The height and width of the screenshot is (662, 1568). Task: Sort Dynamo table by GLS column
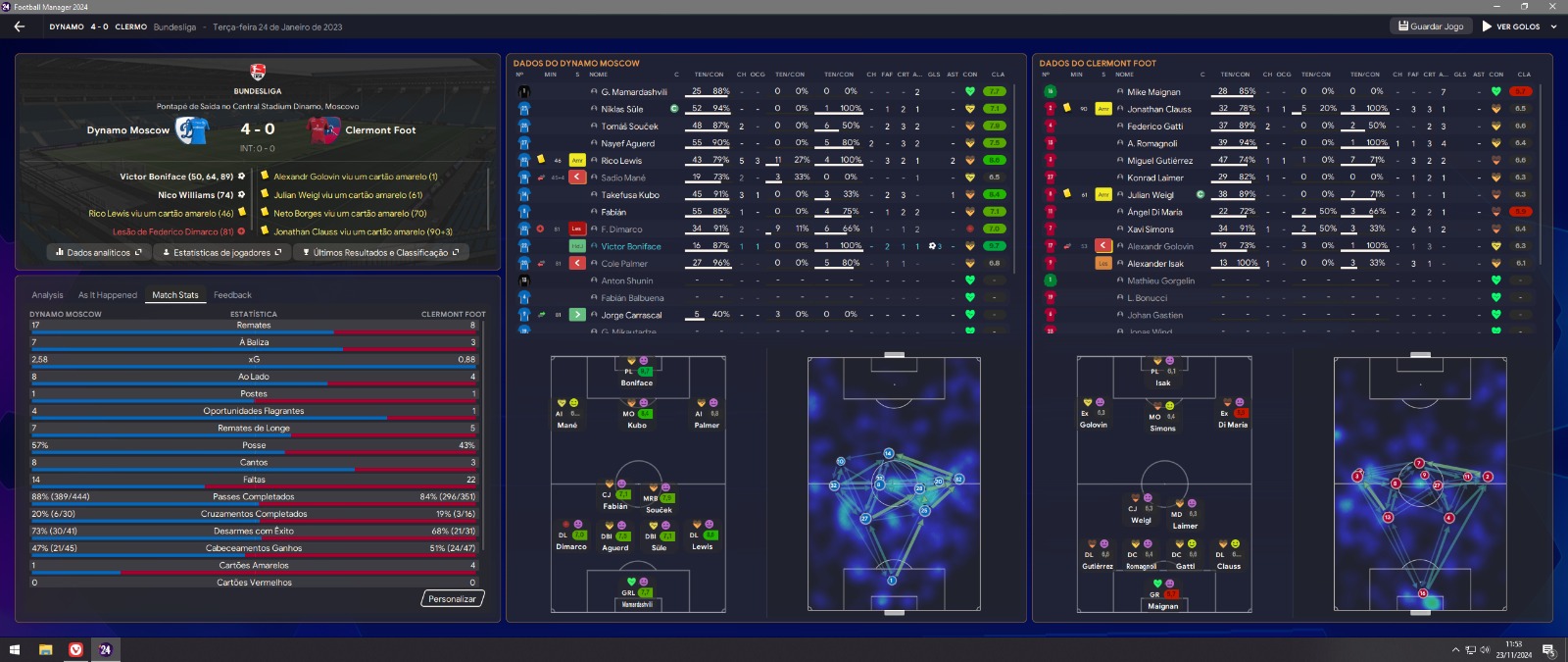click(934, 75)
